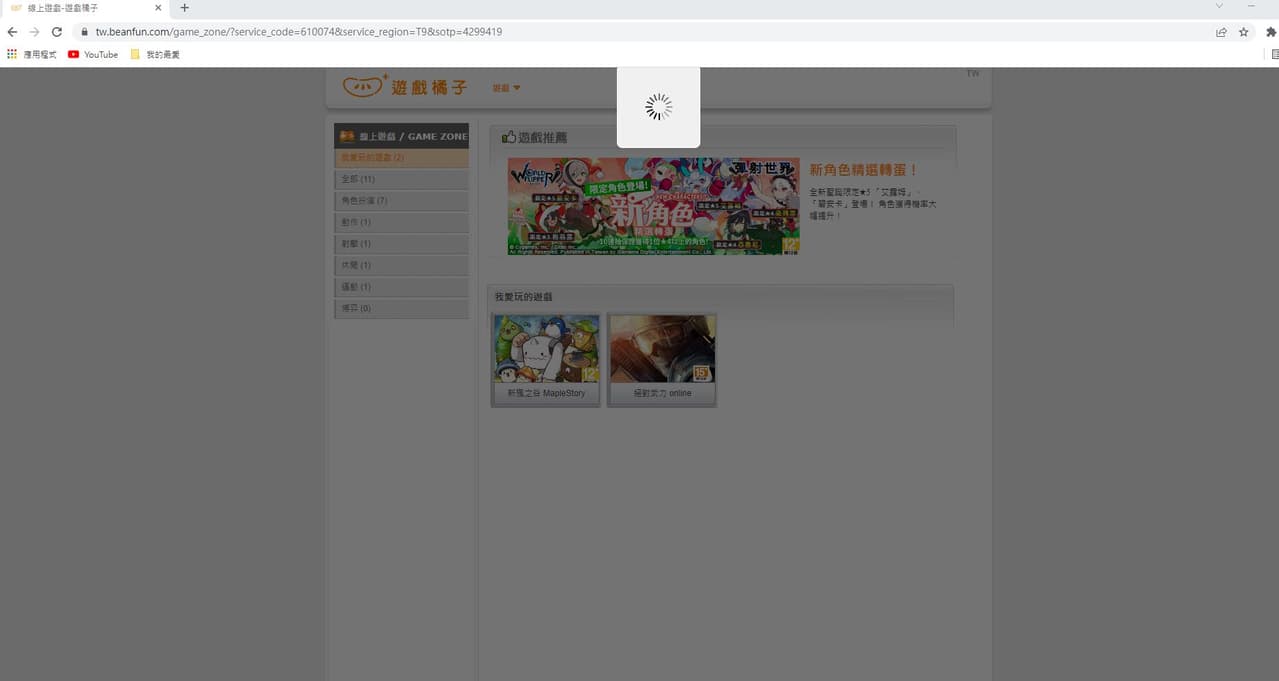The height and width of the screenshot is (681, 1279).
Task: Click the World Flipper 新角色 banner image
Action: 653,206
